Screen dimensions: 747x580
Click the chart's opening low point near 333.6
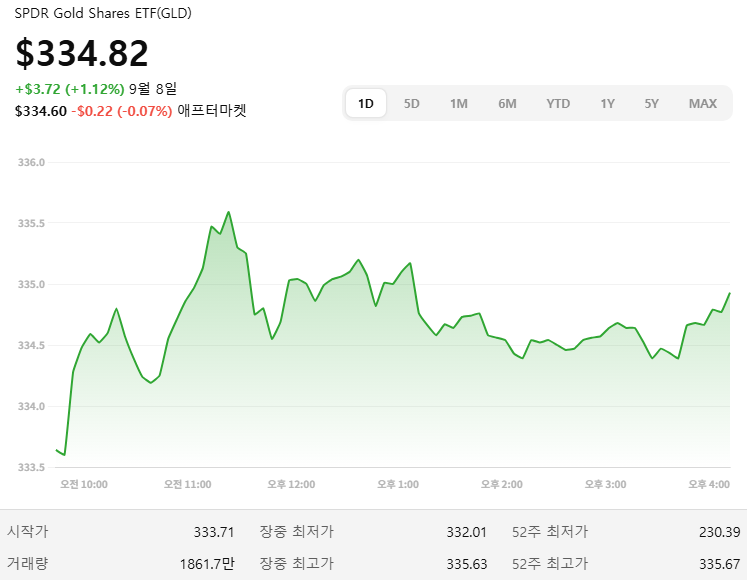64,455
